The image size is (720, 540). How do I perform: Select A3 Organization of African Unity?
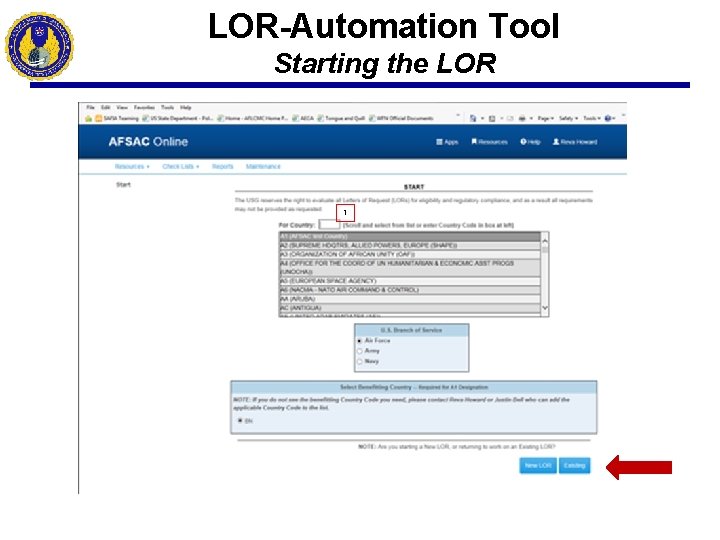[410, 254]
